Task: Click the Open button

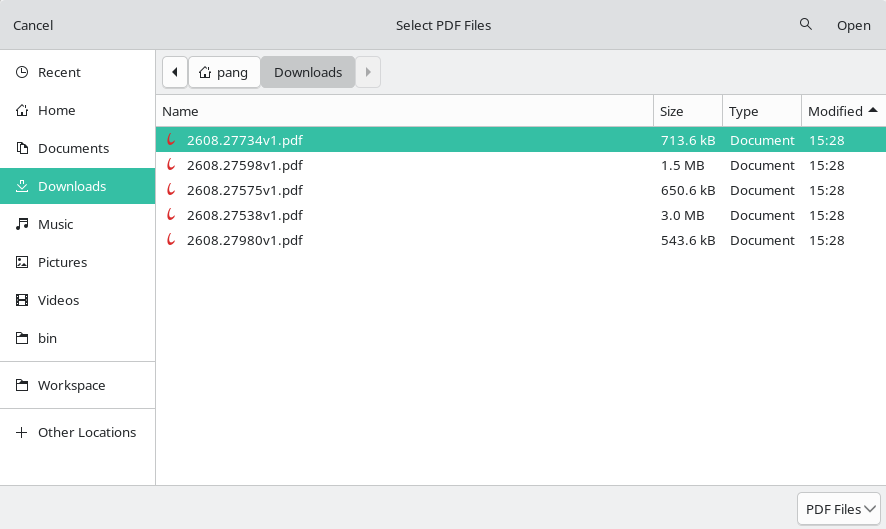Action: [853, 25]
